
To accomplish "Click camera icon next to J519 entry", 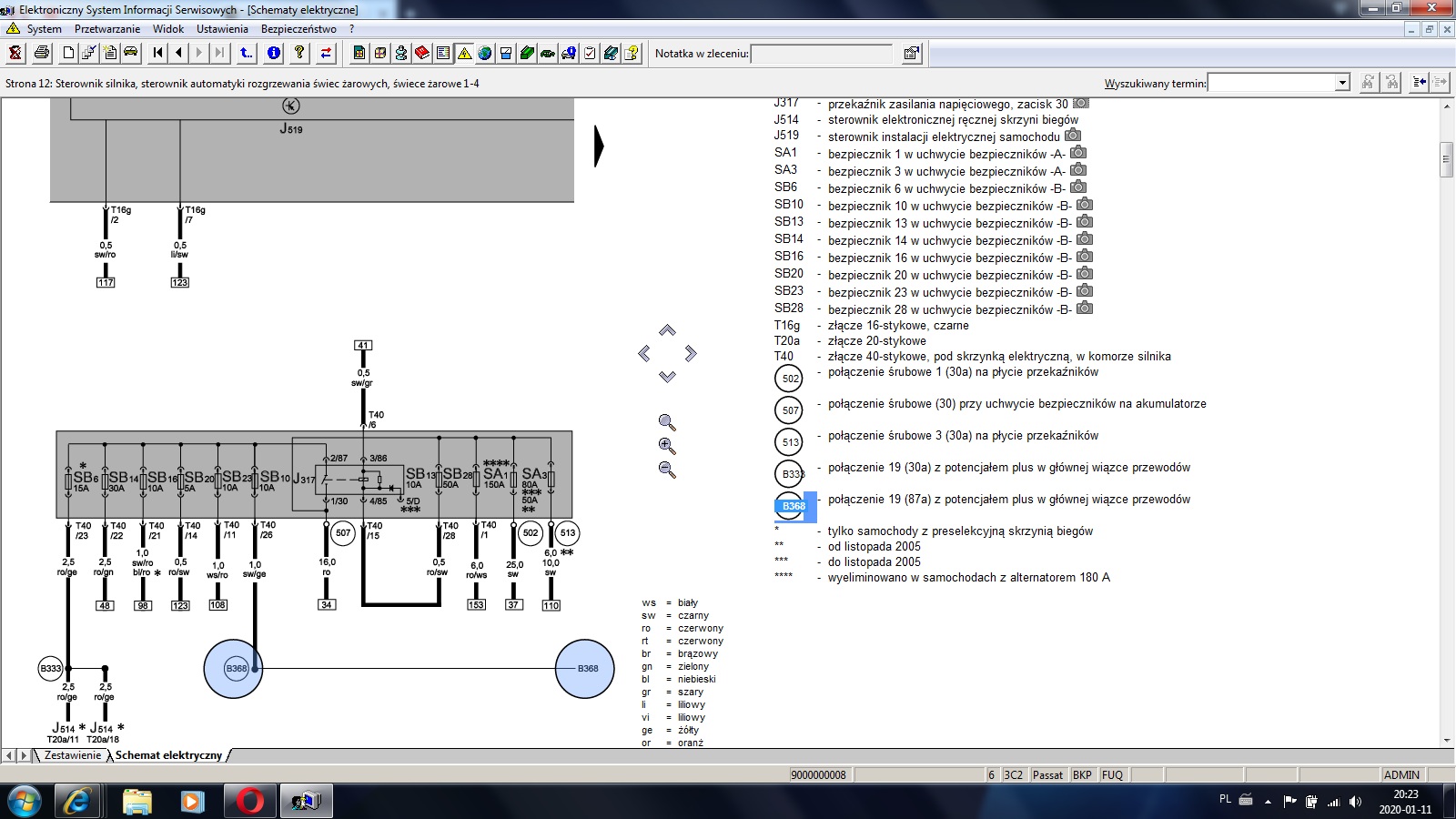I will [x=1073, y=136].
